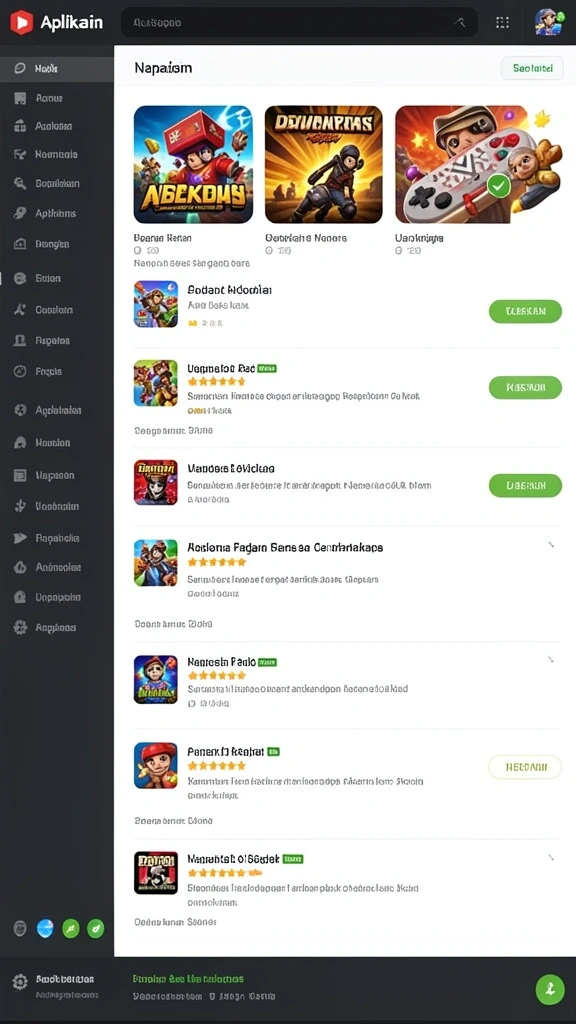Screen dimensions: 576x1024
Task: Open the Rapabela sidebar item
Action: click(x=57, y=538)
